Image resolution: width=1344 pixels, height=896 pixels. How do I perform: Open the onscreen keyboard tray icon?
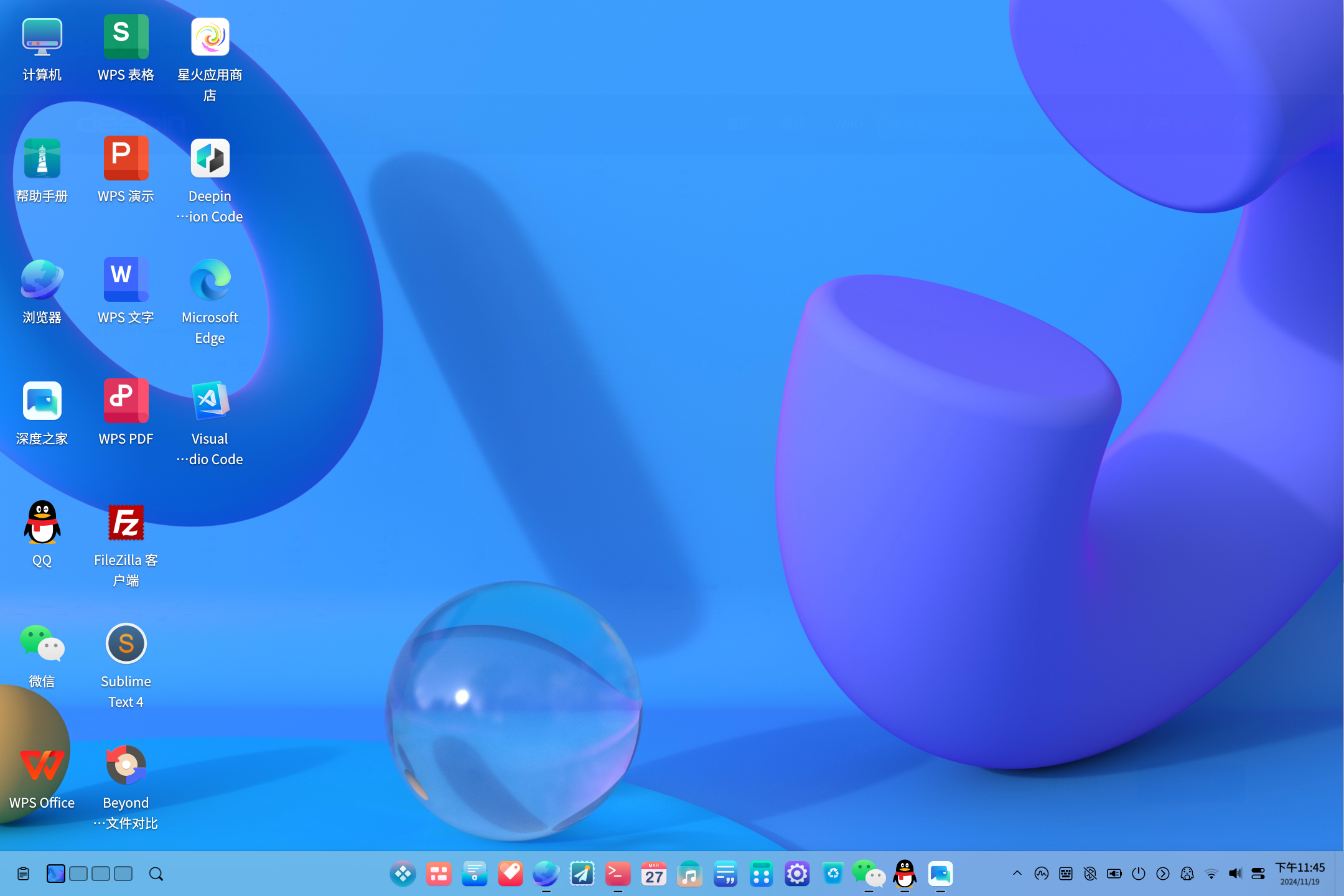click(1066, 874)
